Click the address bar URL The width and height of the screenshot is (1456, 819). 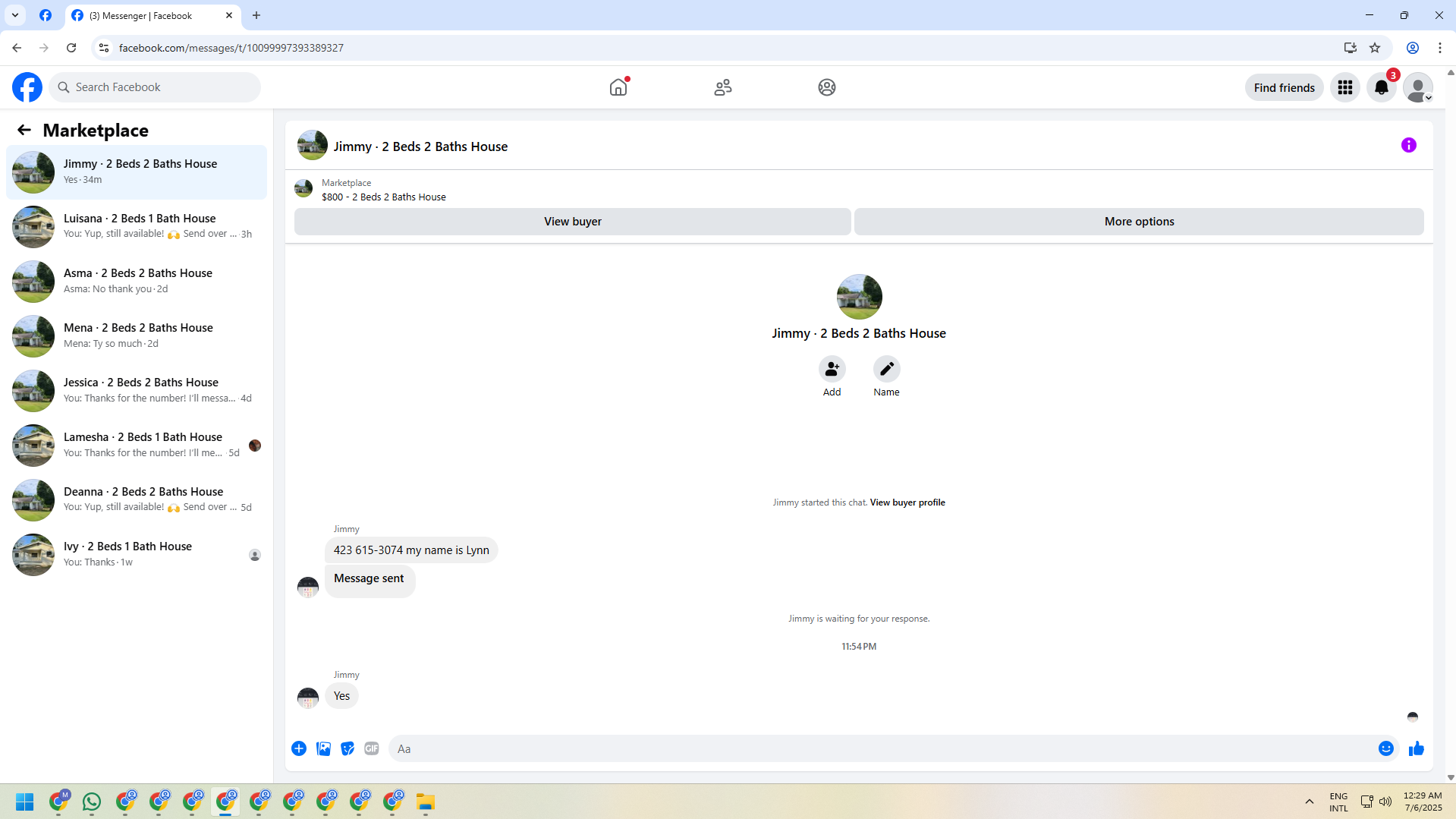[x=231, y=48]
